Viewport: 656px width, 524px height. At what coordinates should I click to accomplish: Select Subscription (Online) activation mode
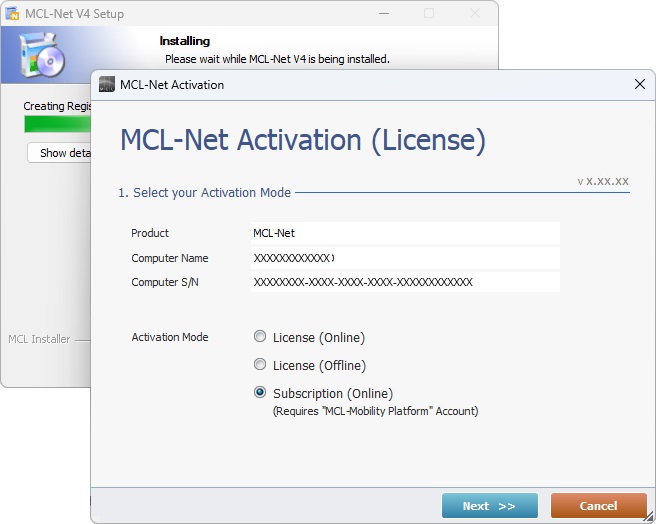point(260,393)
